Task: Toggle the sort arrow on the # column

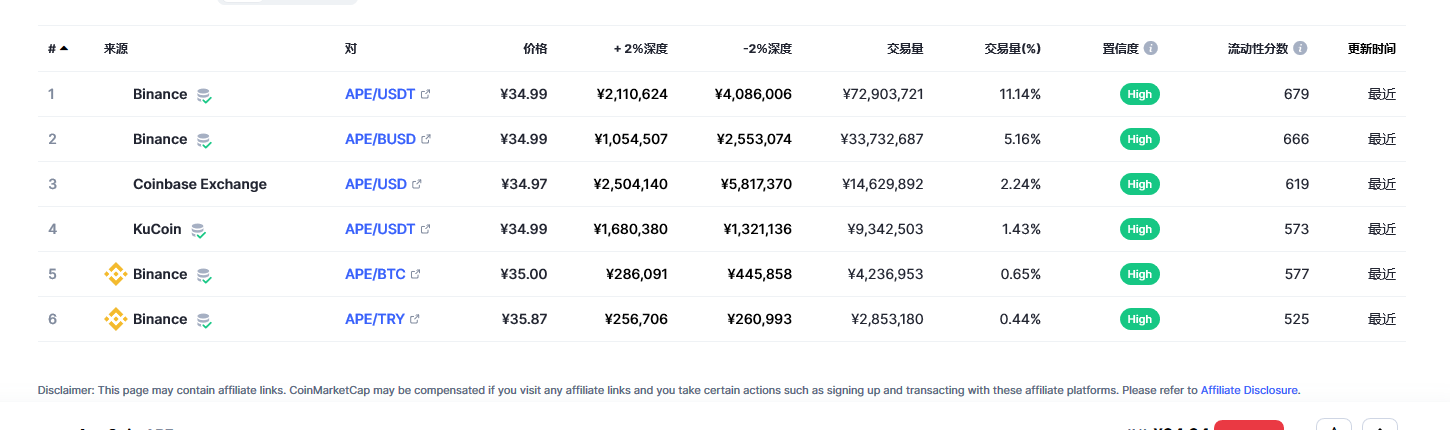Action: 64,48
